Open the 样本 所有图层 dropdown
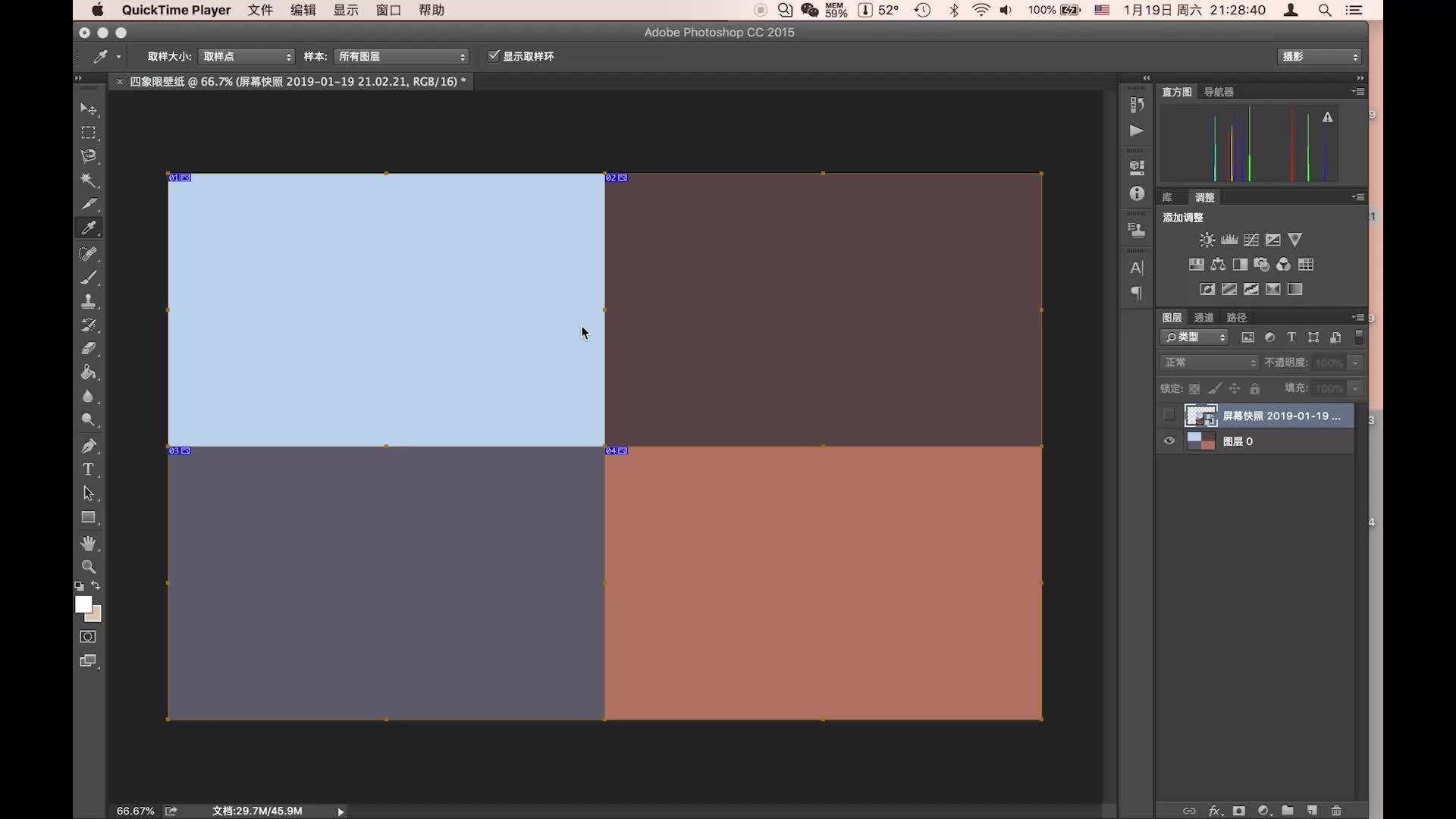The image size is (1456, 819). [401, 57]
